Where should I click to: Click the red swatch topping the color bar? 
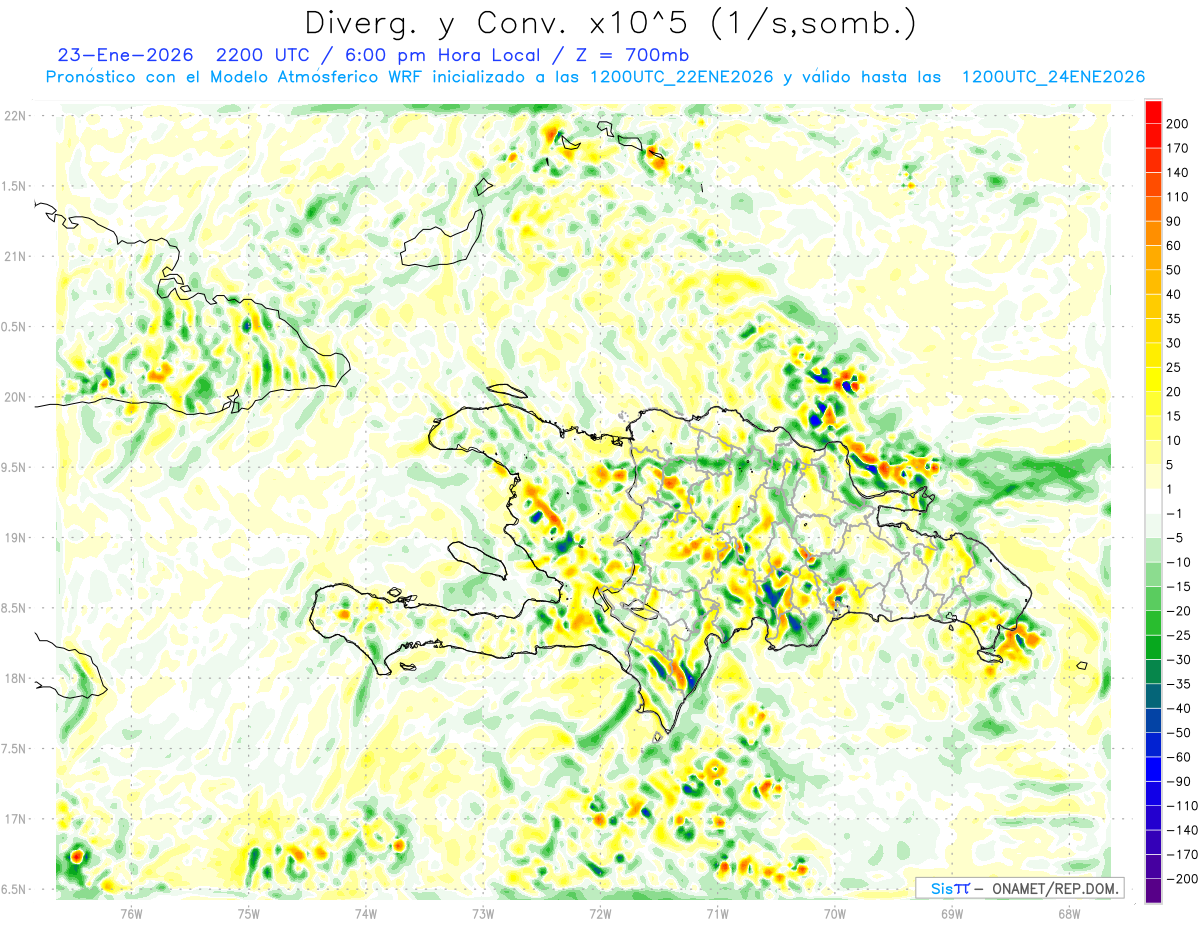tap(1153, 112)
